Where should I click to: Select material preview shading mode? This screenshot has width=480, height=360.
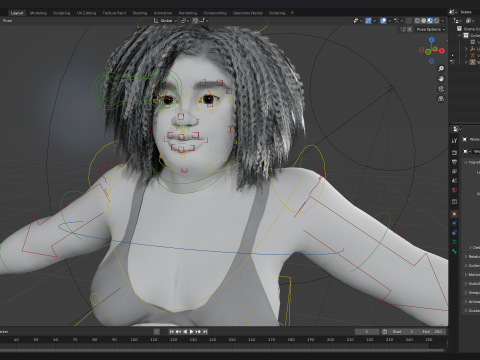(x=430, y=21)
